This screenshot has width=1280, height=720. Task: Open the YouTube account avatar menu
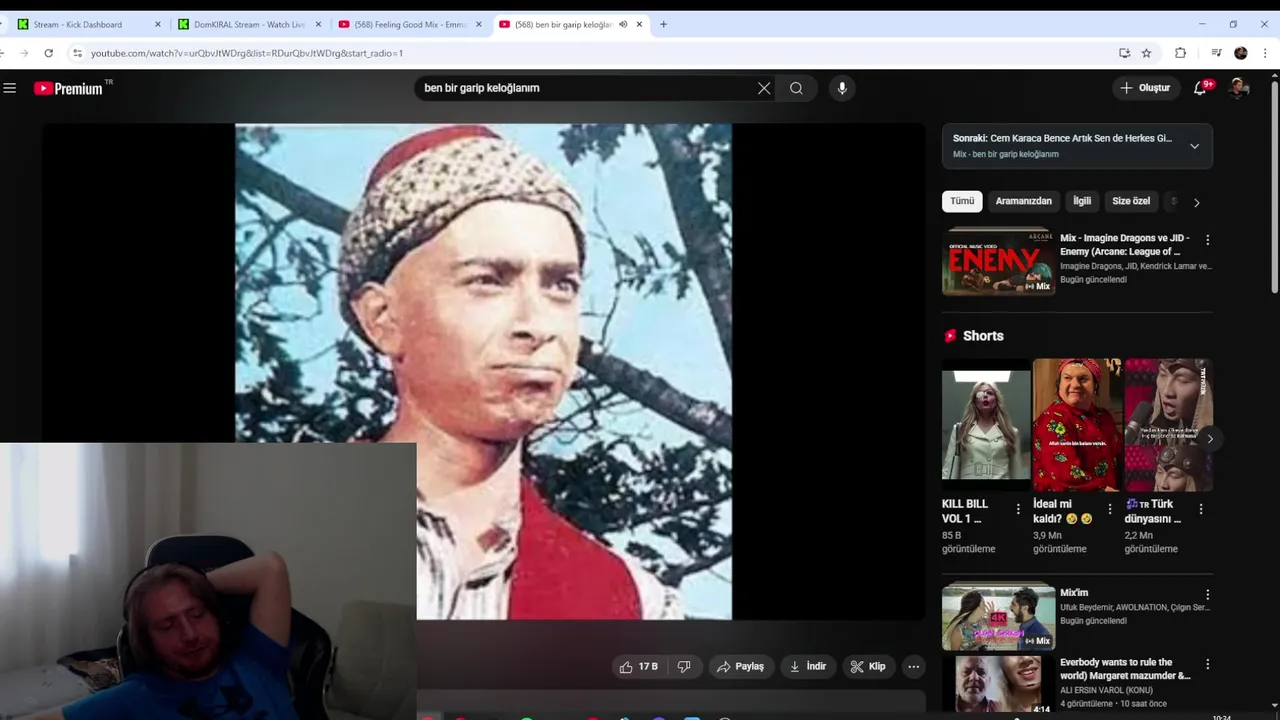tap(1239, 88)
